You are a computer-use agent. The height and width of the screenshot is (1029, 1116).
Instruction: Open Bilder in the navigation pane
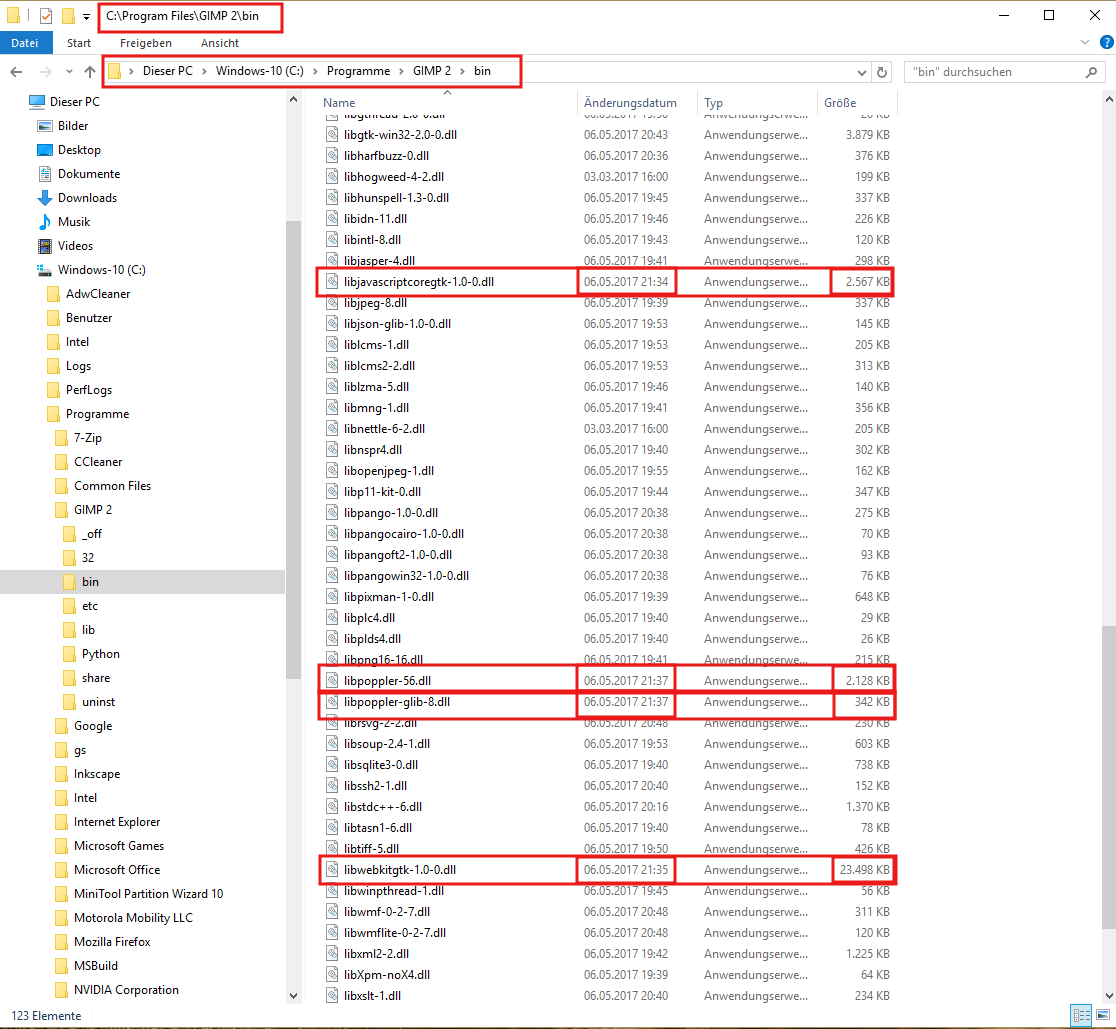point(73,126)
